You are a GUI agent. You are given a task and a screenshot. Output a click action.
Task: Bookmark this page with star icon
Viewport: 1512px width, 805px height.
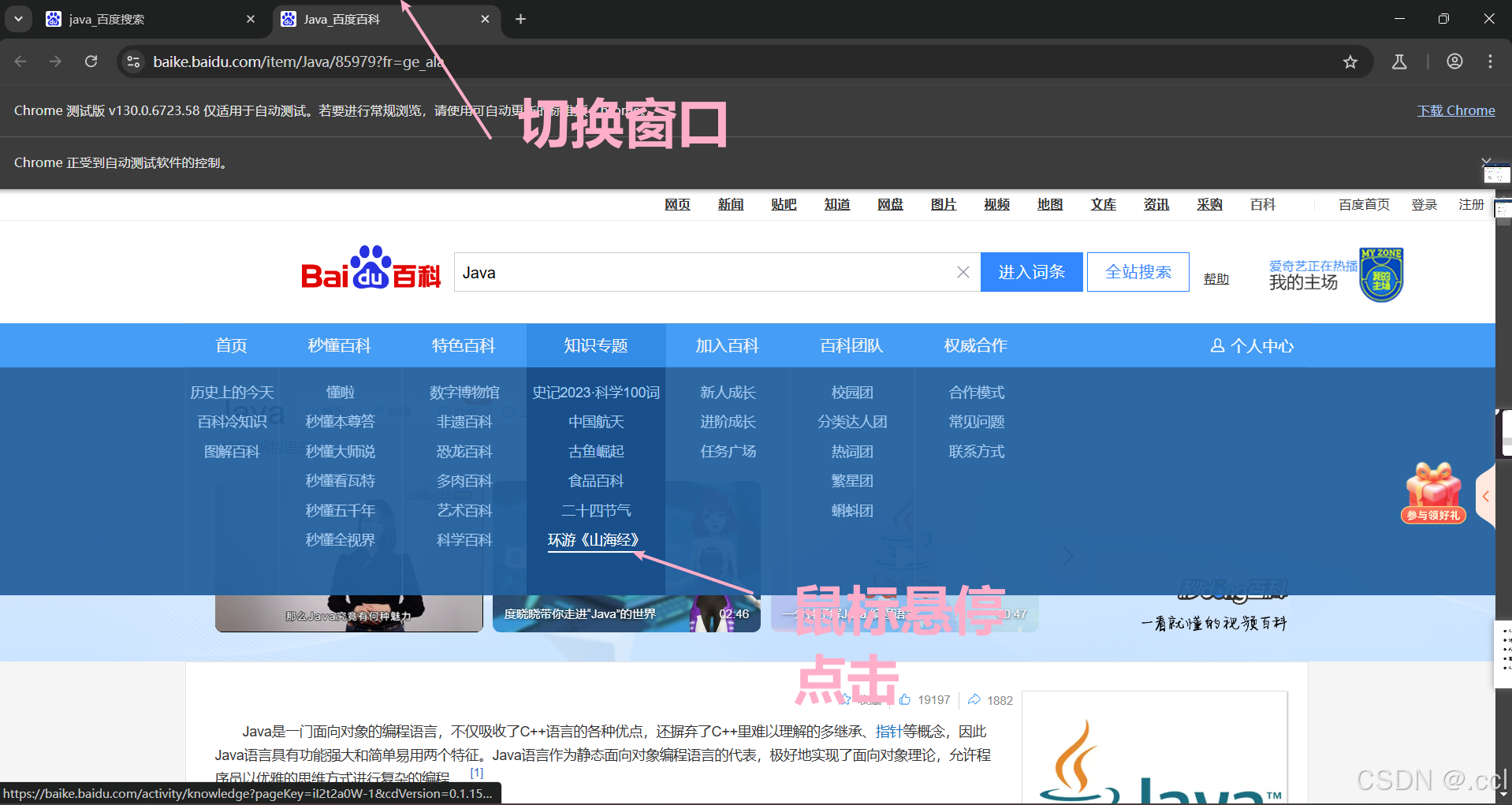[x=1350, y=61]
